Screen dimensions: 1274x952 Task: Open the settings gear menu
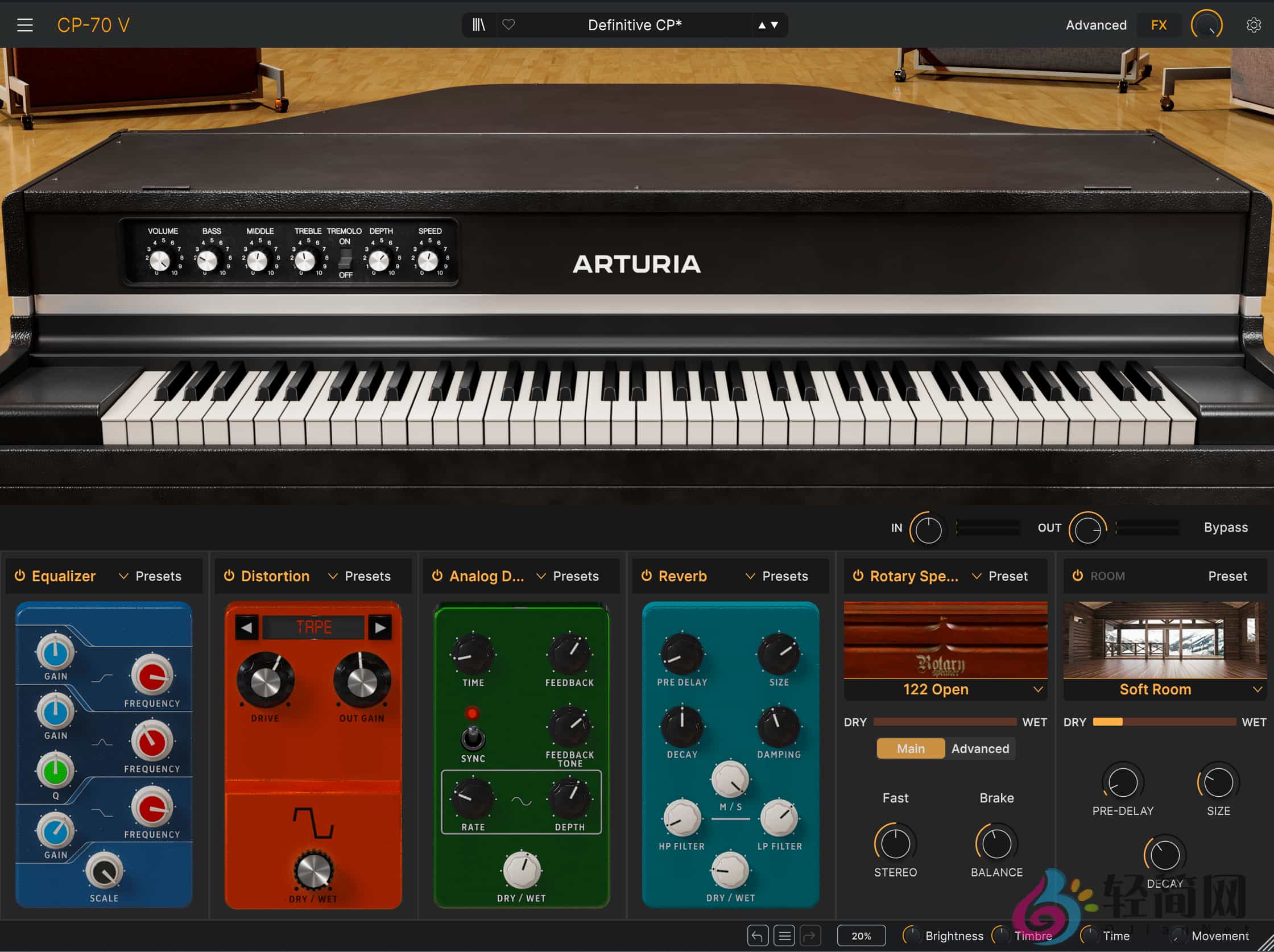point(1254,25)
